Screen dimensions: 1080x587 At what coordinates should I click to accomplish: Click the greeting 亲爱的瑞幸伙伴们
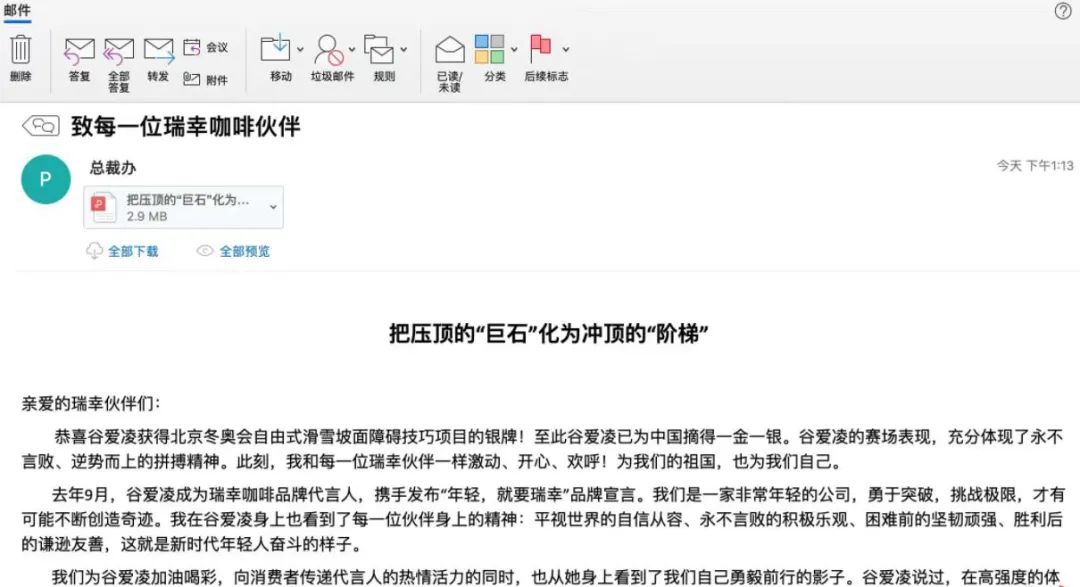click(x=91, y=403)
